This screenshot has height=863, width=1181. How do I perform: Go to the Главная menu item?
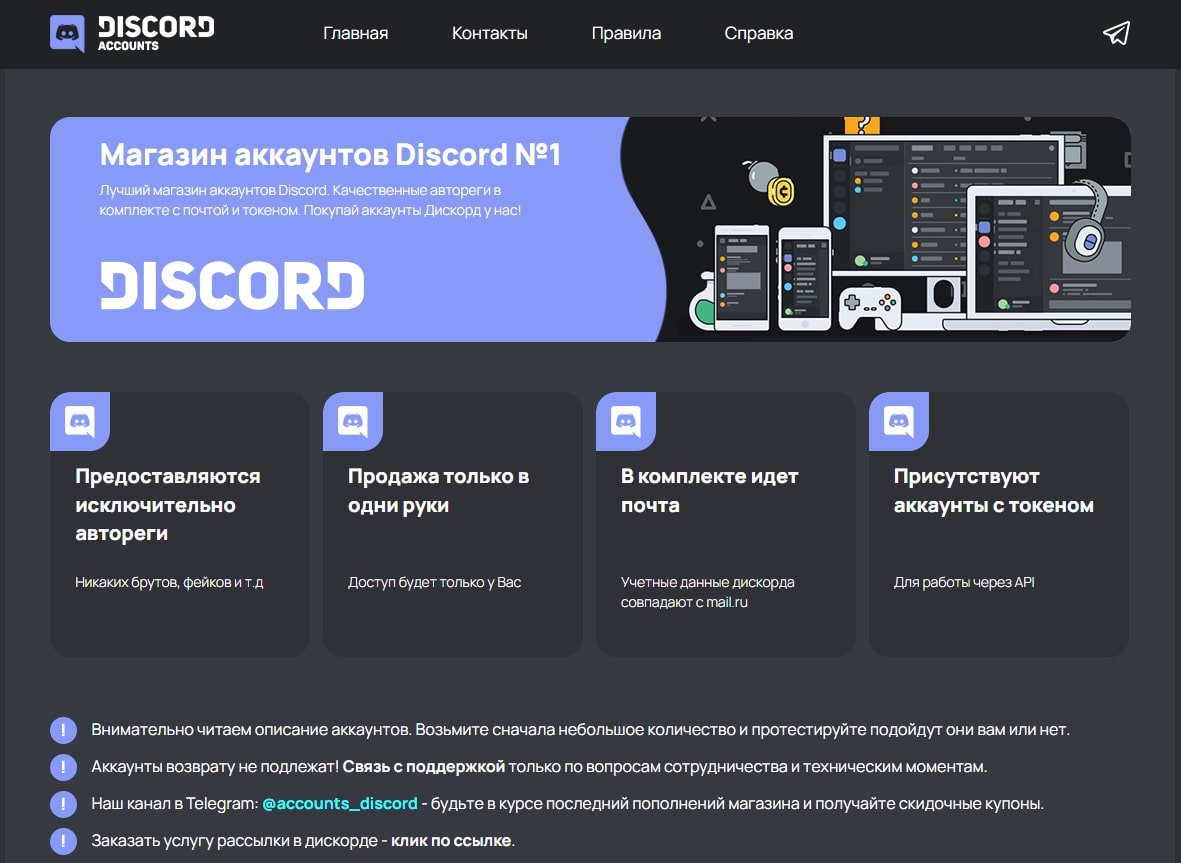(x=356, y=33)
